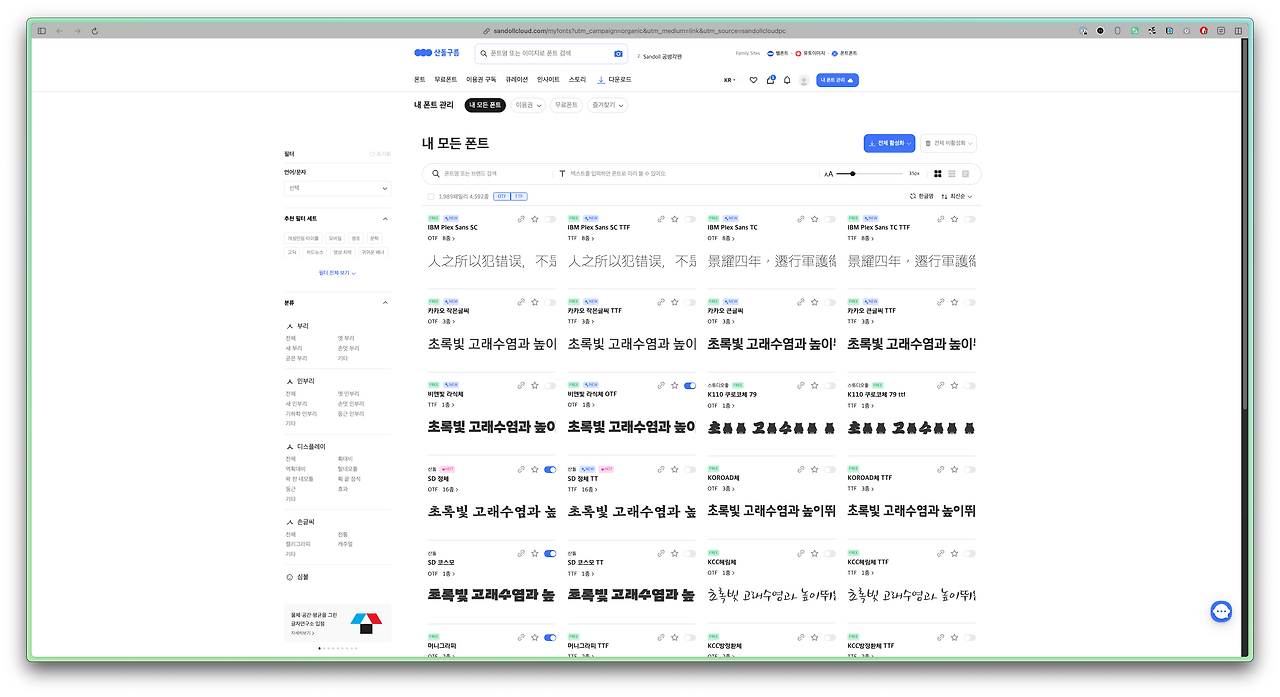1280x697 pixels.
Task: Star the 카카오 작은글씨 font as favorite
Action: [x=534, y=302]
